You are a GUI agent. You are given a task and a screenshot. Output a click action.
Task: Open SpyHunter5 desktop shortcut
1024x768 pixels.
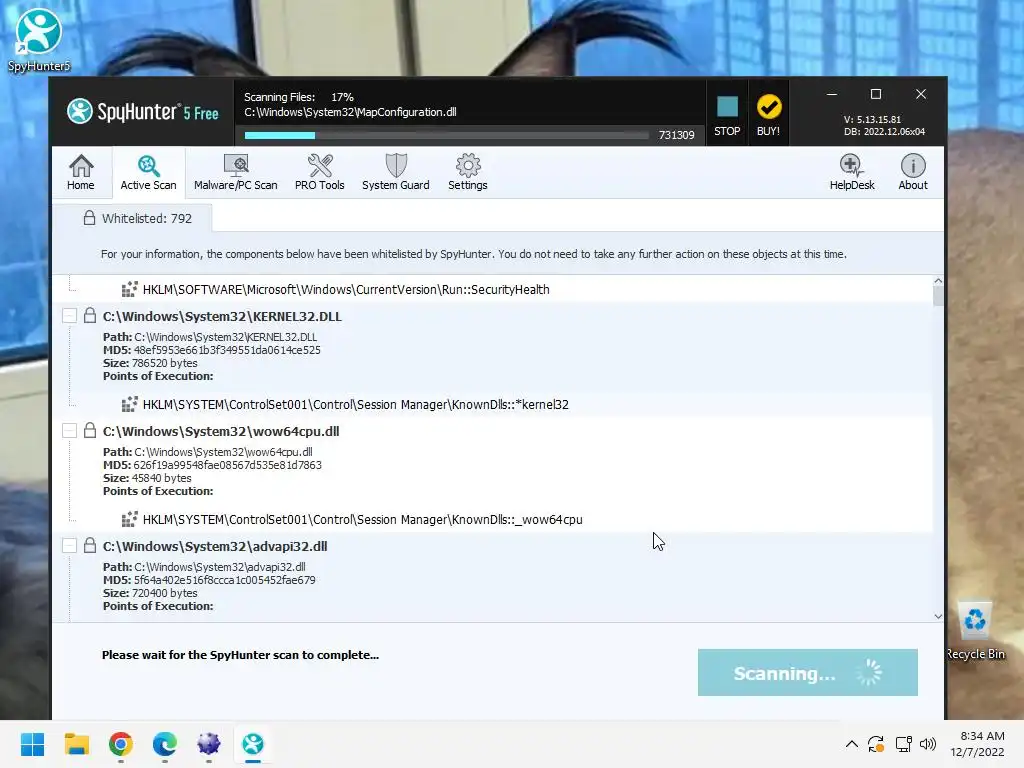[39, 39]
